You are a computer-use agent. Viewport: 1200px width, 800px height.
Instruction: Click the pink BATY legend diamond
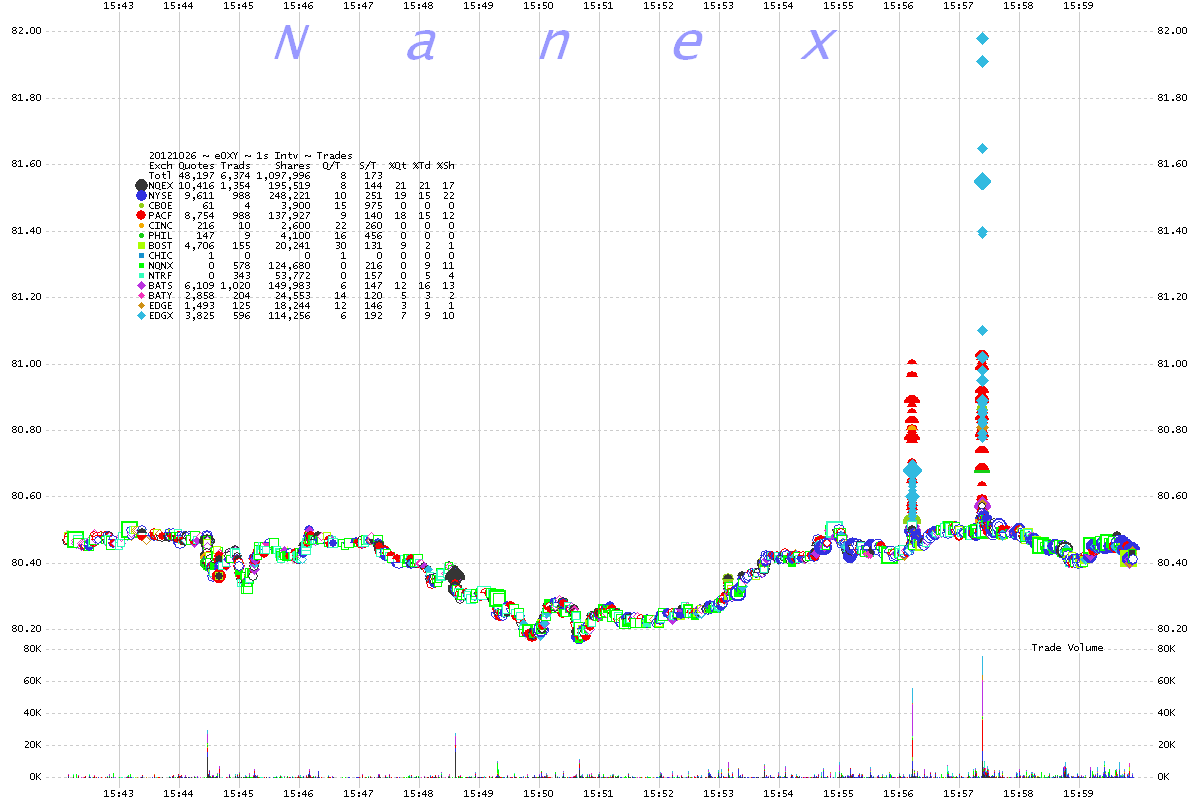click(x=140, y=295)
